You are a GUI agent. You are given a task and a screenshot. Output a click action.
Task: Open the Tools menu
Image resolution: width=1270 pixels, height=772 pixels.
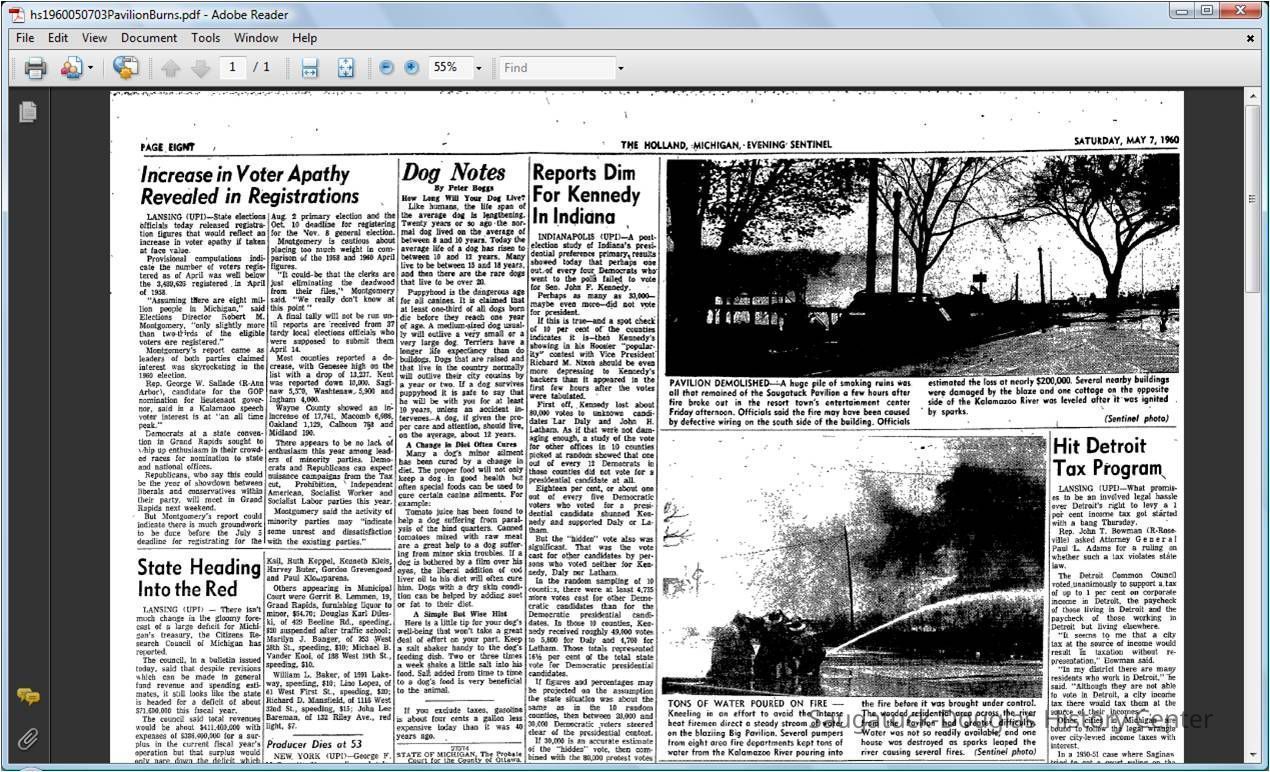point(206,38)
